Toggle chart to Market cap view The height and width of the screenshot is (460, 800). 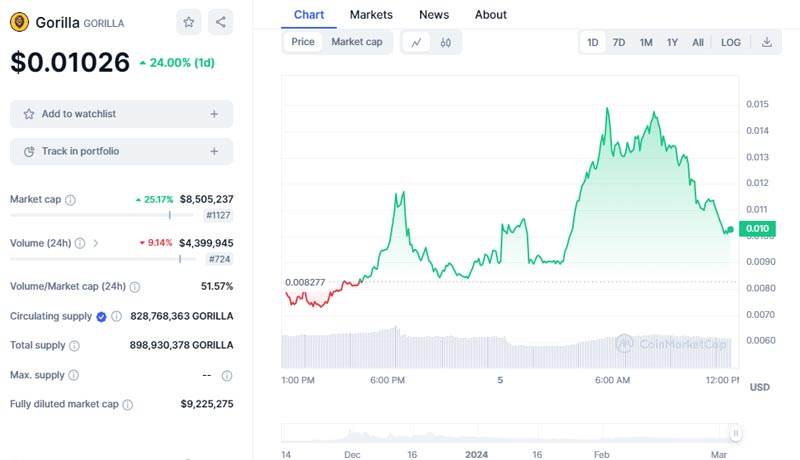(x=357, y=42)
